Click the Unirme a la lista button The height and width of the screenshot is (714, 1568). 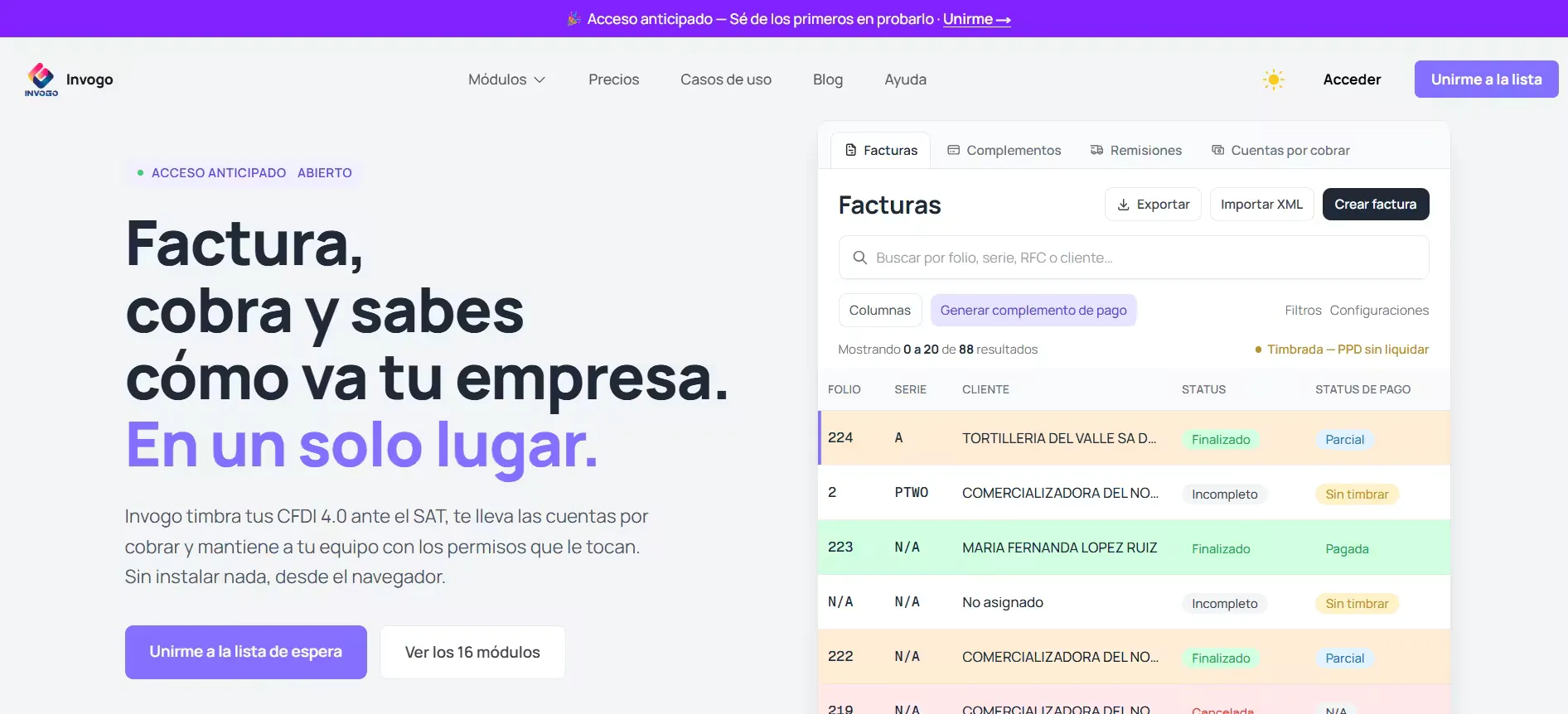[x=1486, y=80]
